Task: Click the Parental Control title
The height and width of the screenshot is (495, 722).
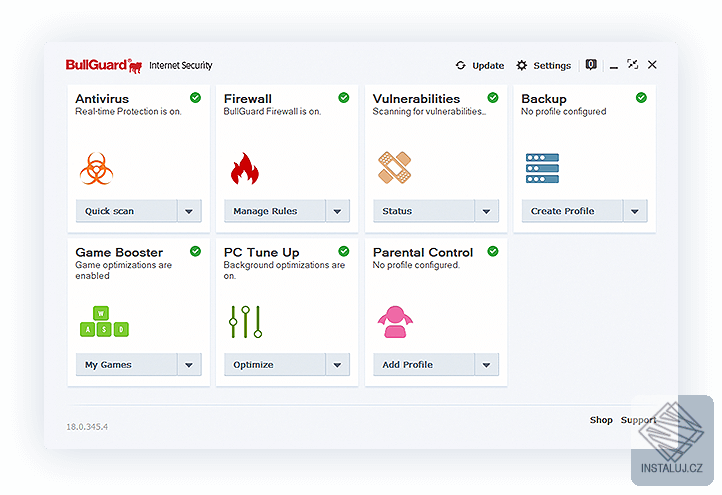Action: pos(423,252)
